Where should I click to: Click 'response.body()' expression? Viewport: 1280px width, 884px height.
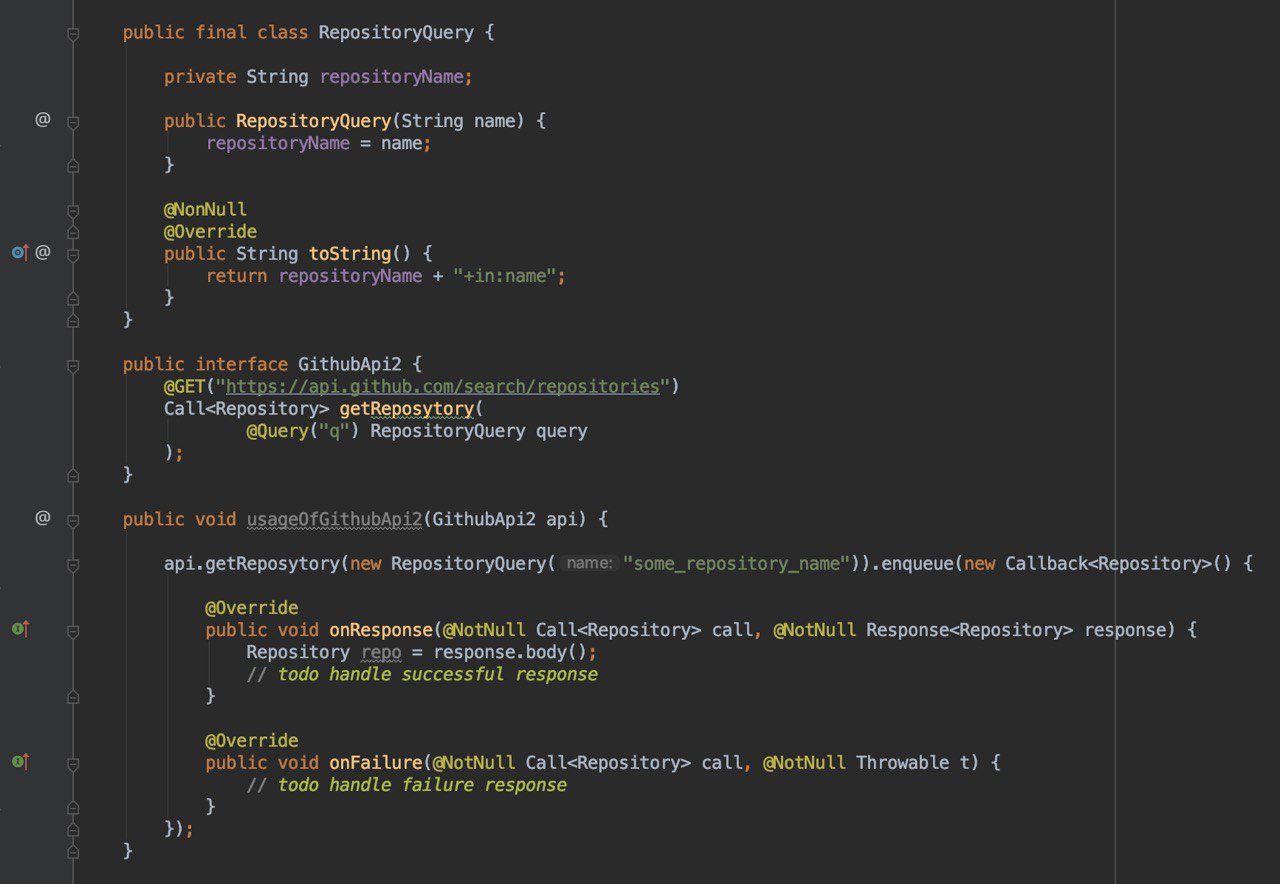[x=509, y=652]
